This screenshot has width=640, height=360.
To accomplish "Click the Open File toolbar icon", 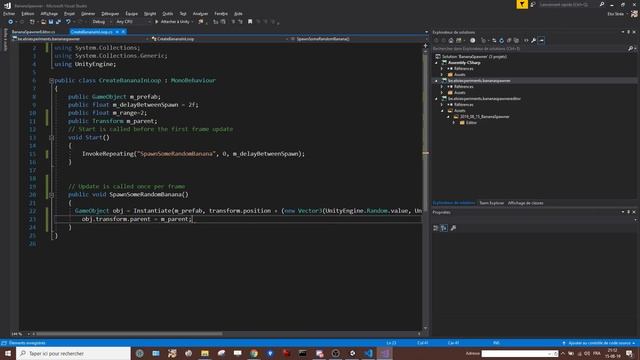I will [x=43, y=22].
